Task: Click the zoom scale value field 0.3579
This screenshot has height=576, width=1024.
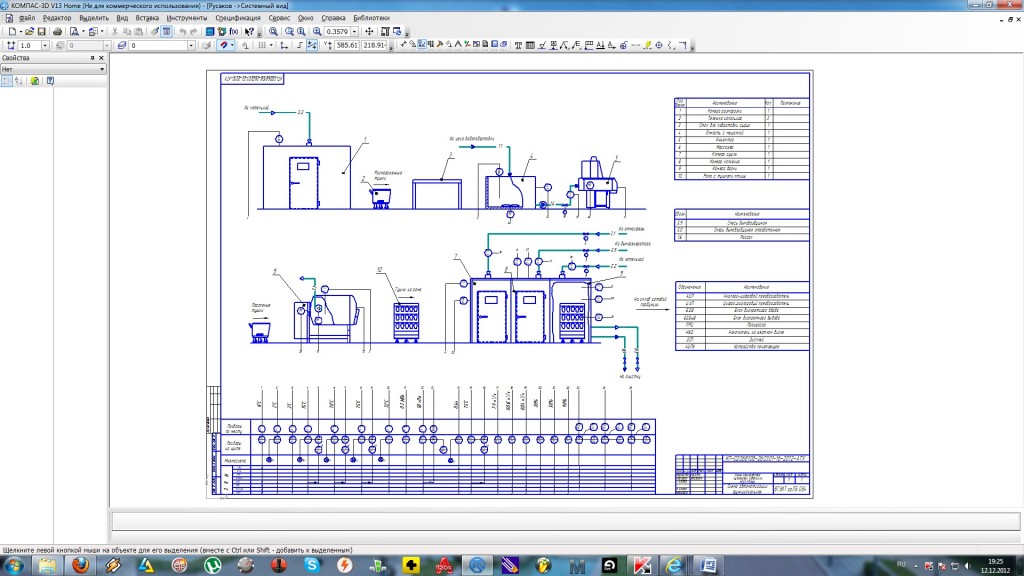Action: click(337, 31)
